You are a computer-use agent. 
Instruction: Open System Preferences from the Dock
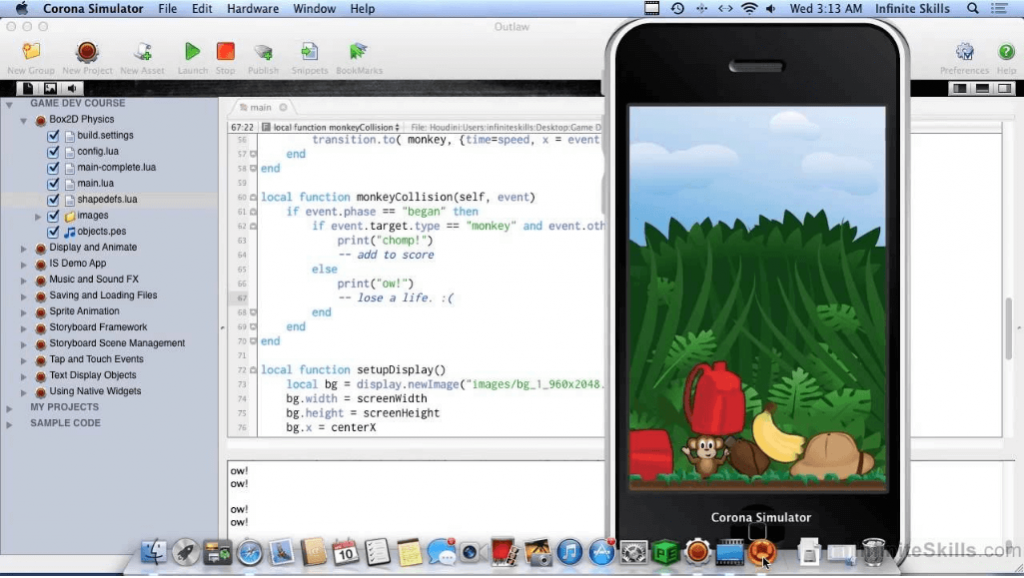point(633,553)
